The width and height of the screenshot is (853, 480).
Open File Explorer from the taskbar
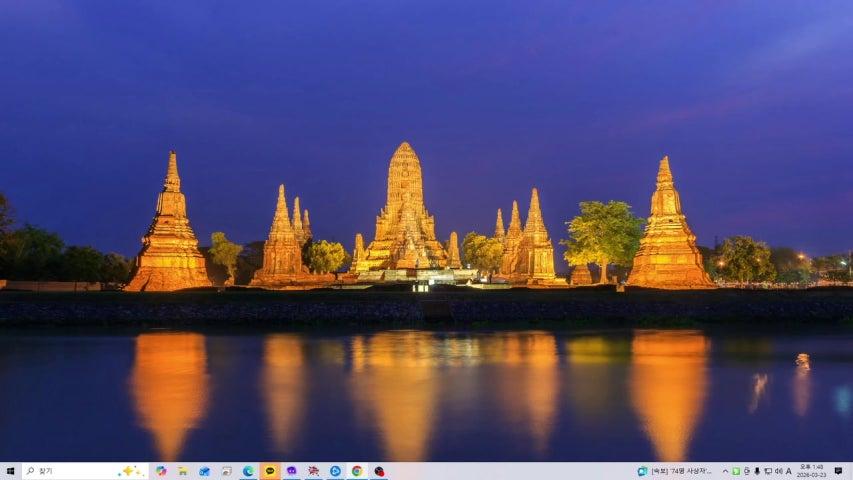click(x=182, y=471)
